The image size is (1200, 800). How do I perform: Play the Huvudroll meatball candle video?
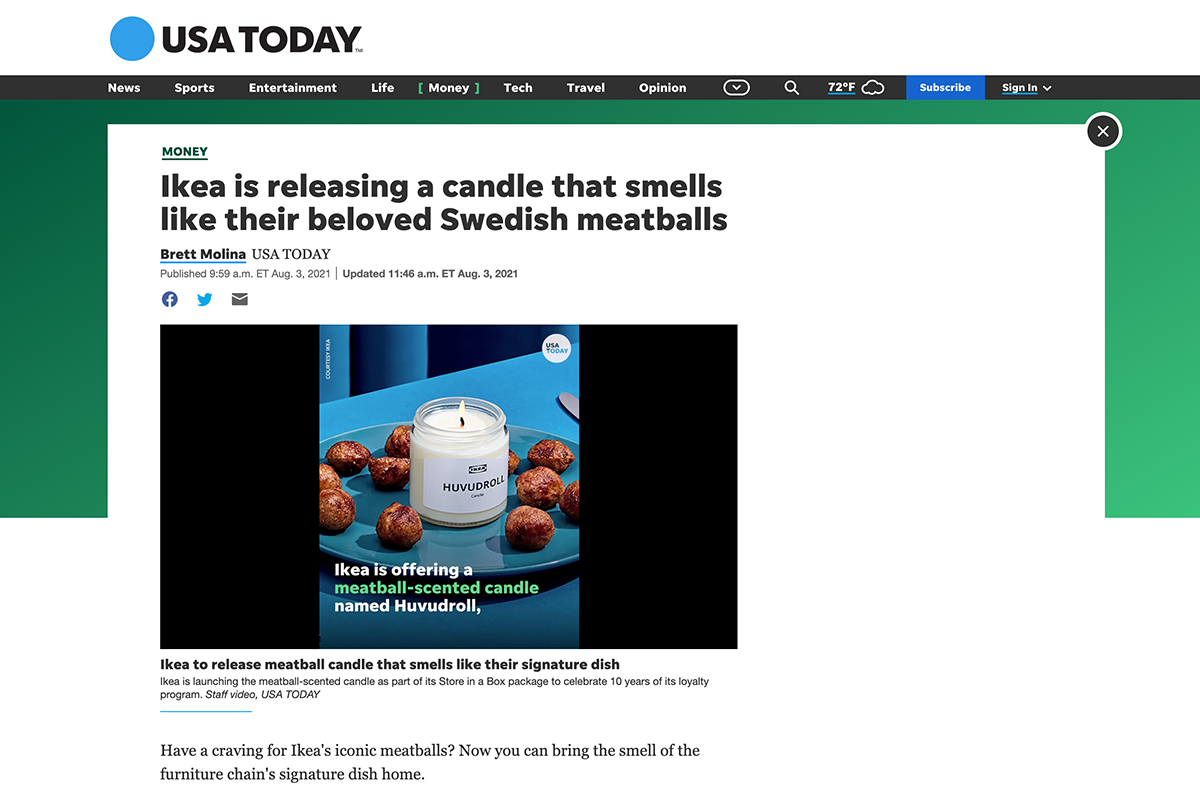click(449, 487)
